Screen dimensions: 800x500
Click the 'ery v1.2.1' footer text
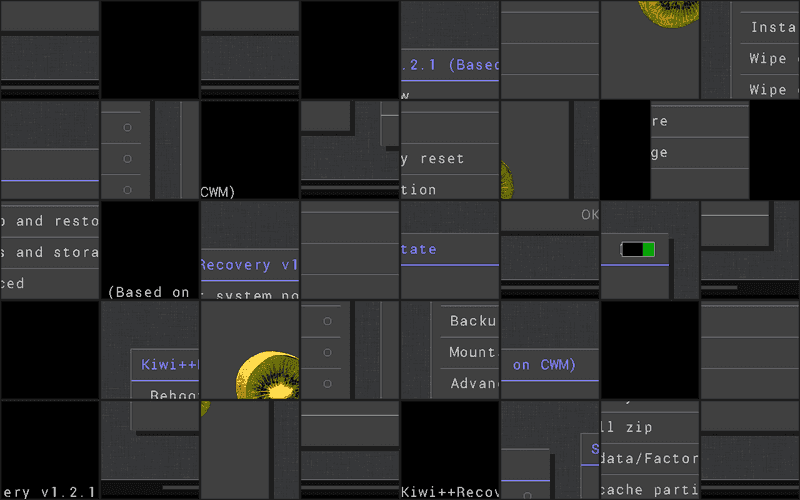49,492
